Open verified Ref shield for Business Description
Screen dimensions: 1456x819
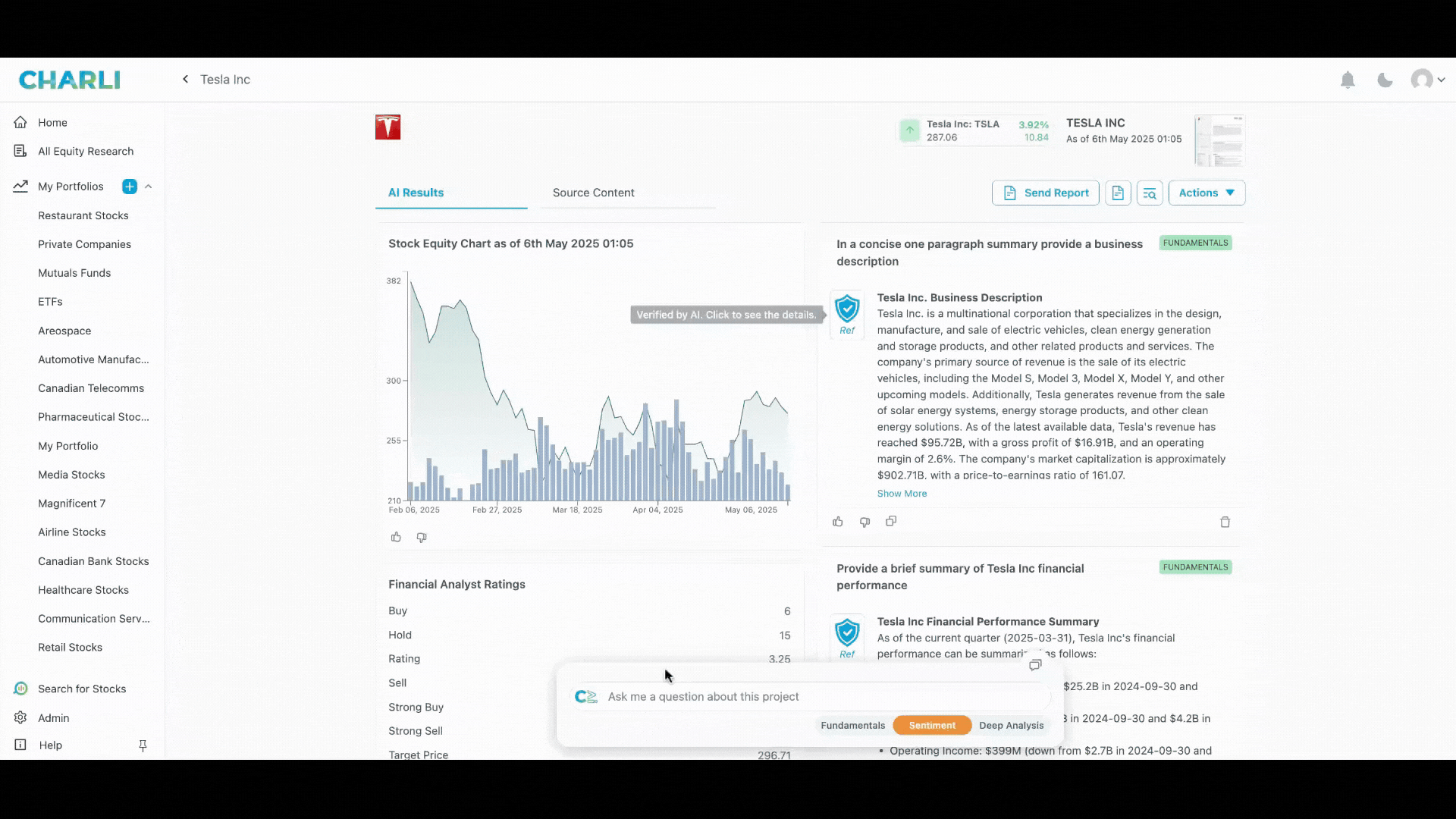(x=847, y=314)
